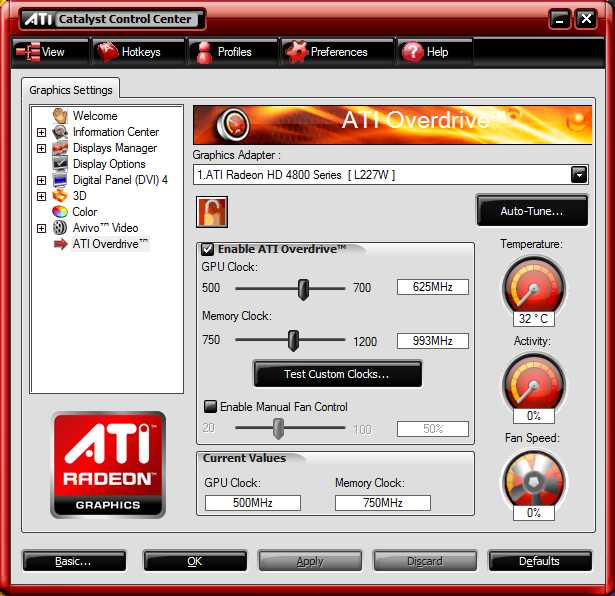The width and height of the screenshot is (615, 596).
Task: Click the Apply button
Action: (x=310, y=561)
